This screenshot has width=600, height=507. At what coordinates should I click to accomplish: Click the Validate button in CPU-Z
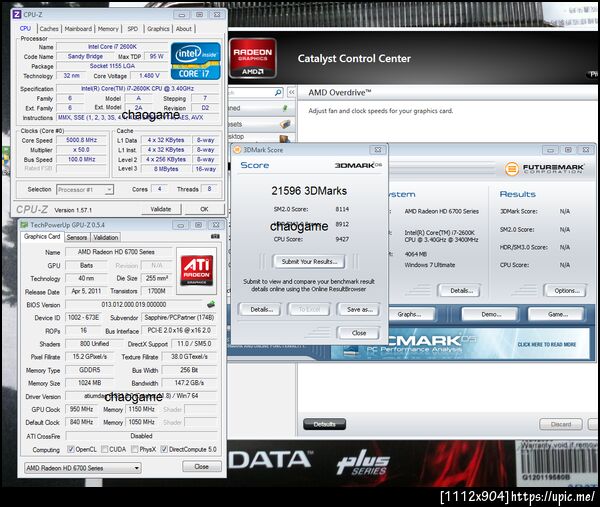(x=161, y=209)
